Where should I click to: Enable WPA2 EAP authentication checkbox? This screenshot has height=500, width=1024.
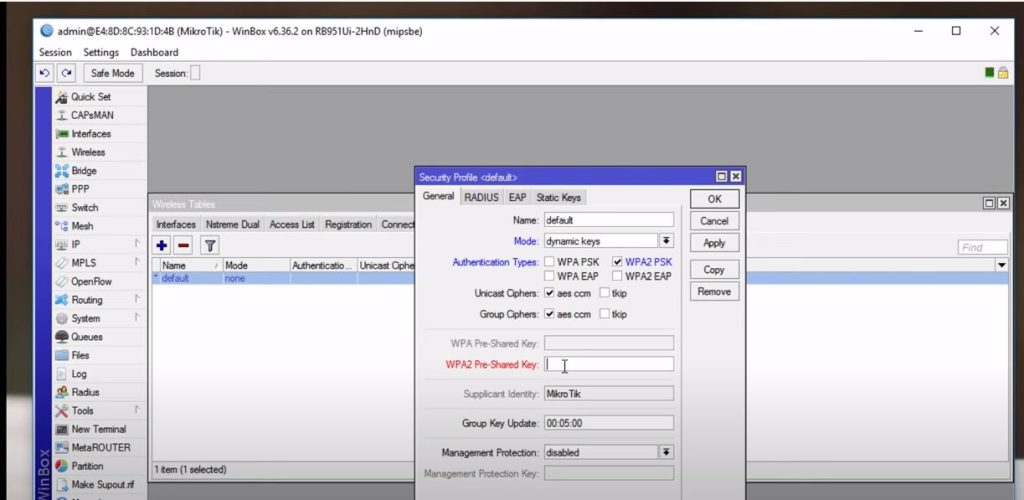(x=618, y=276)
